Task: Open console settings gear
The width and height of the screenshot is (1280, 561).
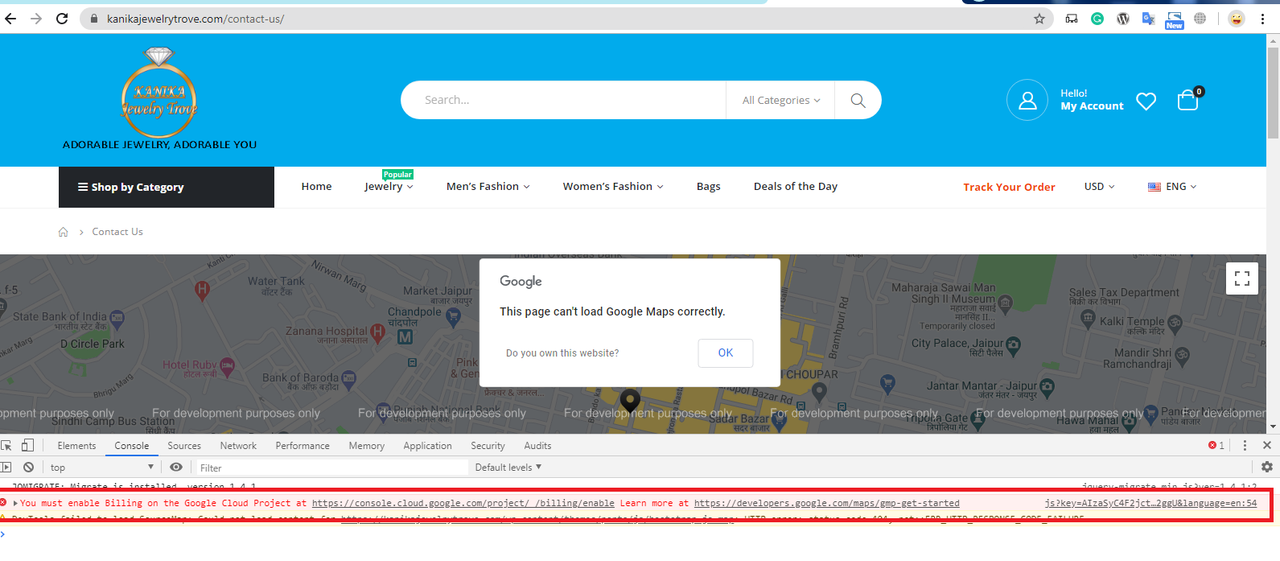Action: (1267, 467)
